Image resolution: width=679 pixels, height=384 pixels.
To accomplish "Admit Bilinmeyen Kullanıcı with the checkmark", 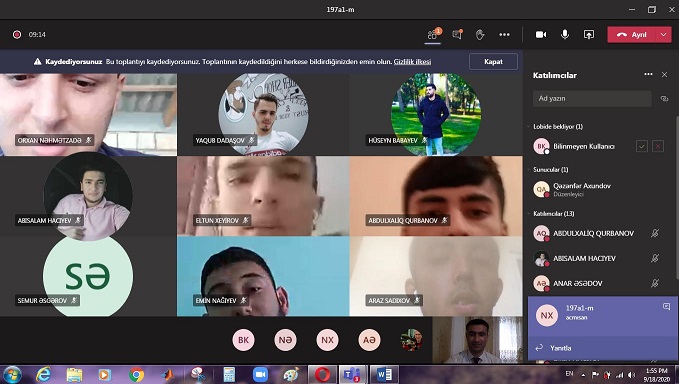I will point(642,146).
